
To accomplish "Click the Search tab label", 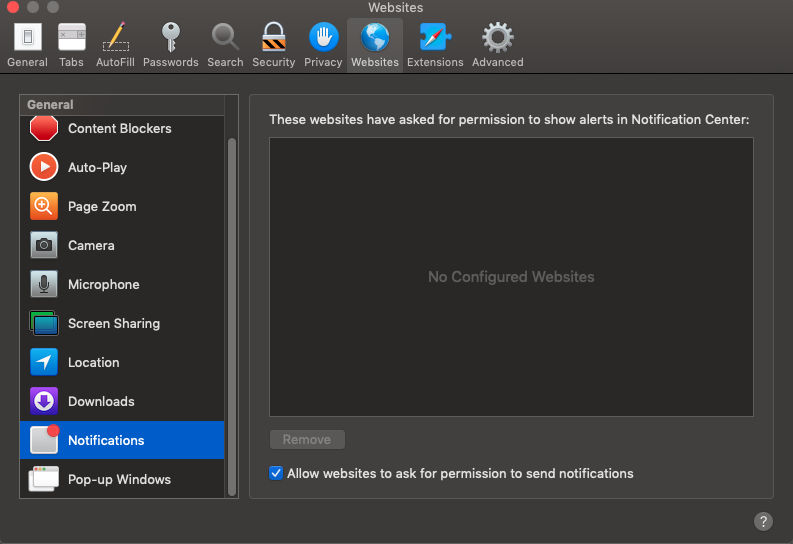I will click(x=225, y=62).
